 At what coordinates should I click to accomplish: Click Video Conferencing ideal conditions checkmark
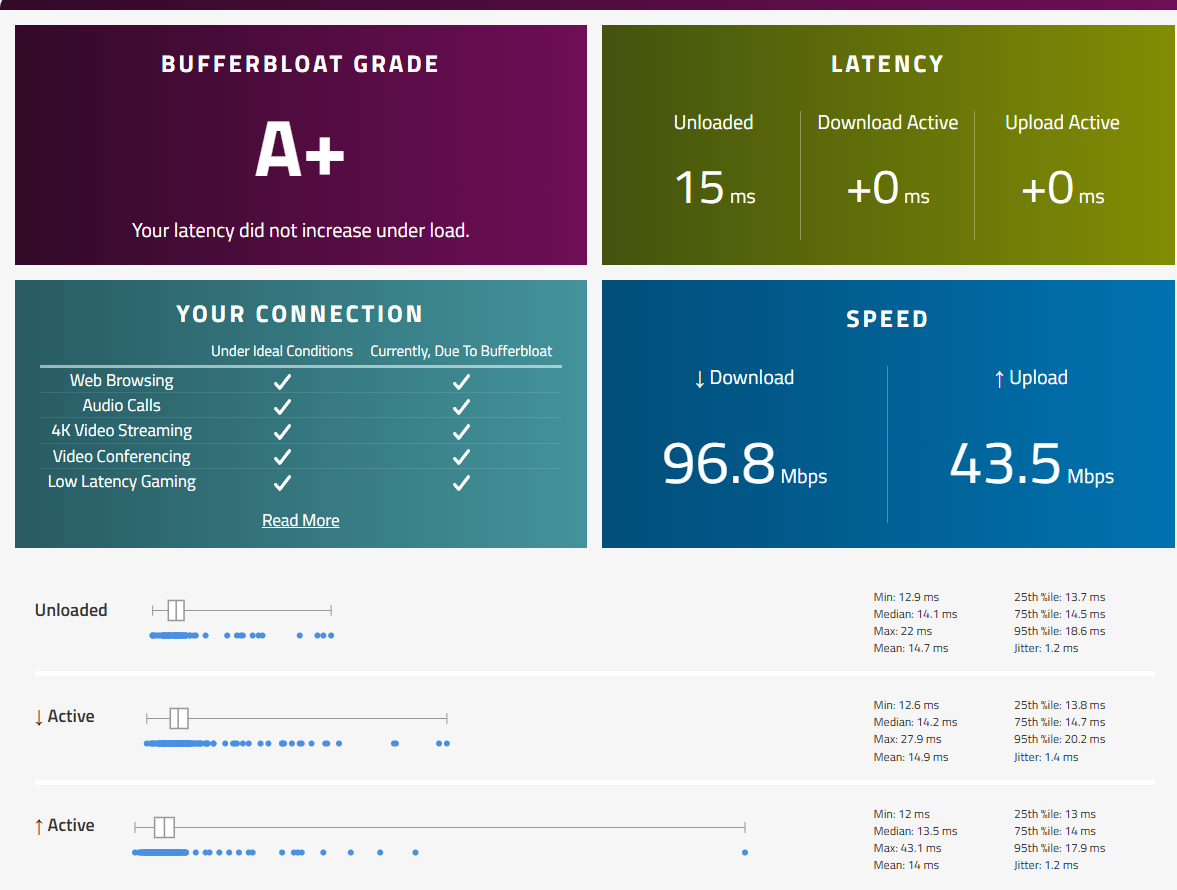click(x=282, y=457)
